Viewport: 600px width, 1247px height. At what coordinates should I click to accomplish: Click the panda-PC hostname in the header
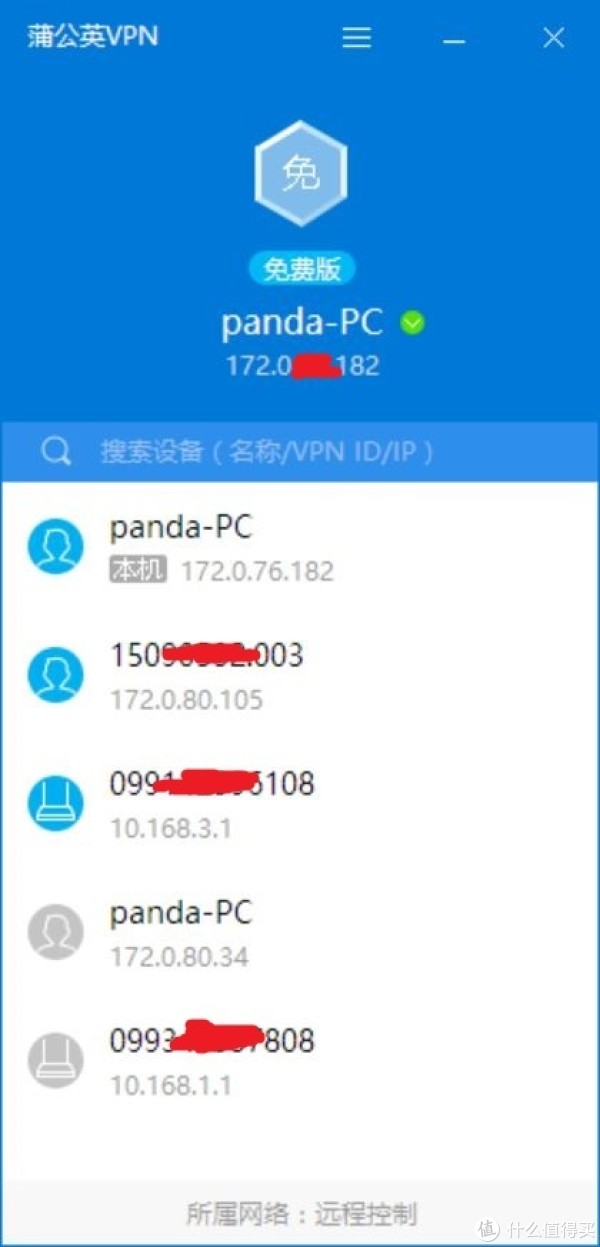[x=302, y=323]
